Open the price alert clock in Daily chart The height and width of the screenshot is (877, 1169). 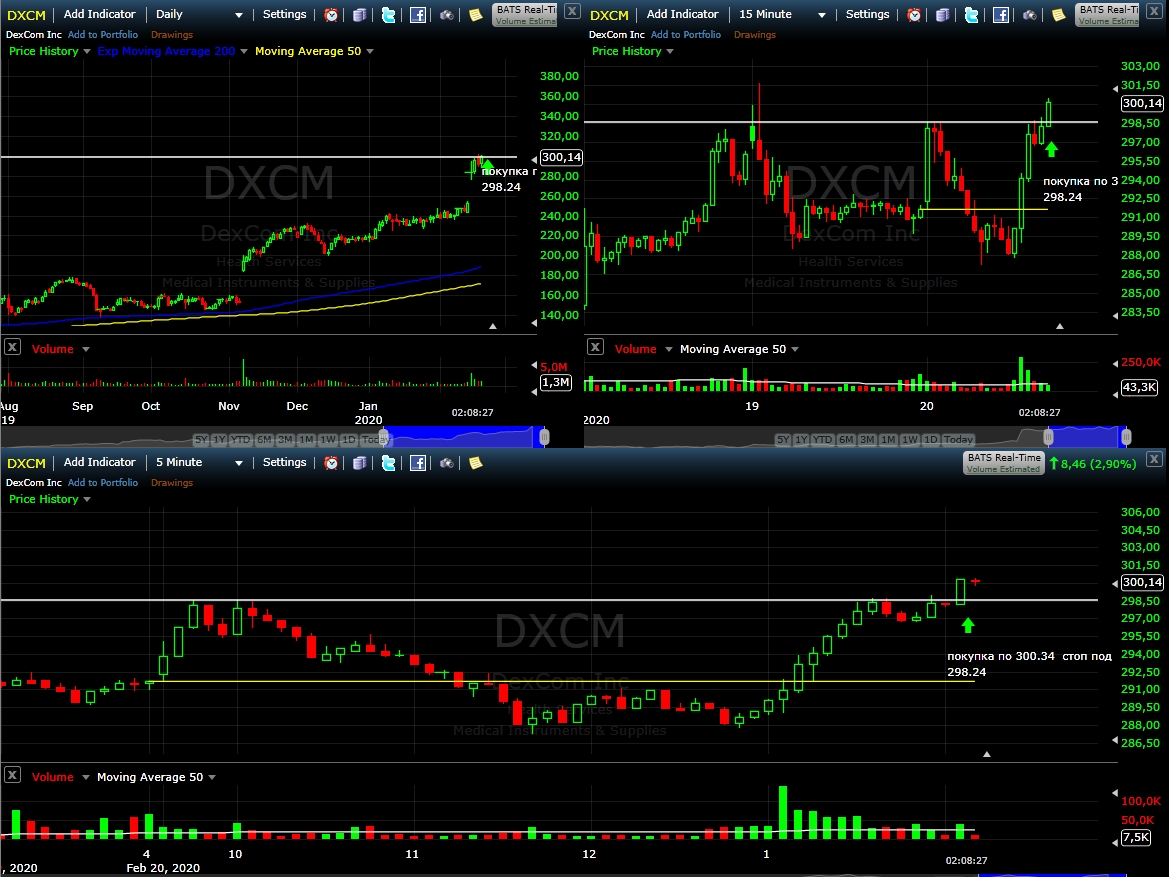331,15
